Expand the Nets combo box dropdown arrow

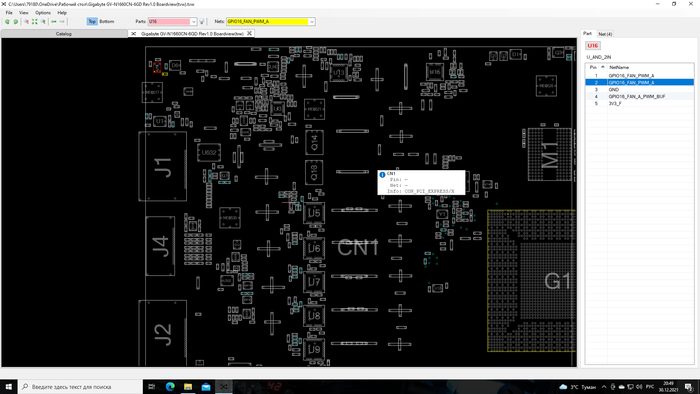312,21
